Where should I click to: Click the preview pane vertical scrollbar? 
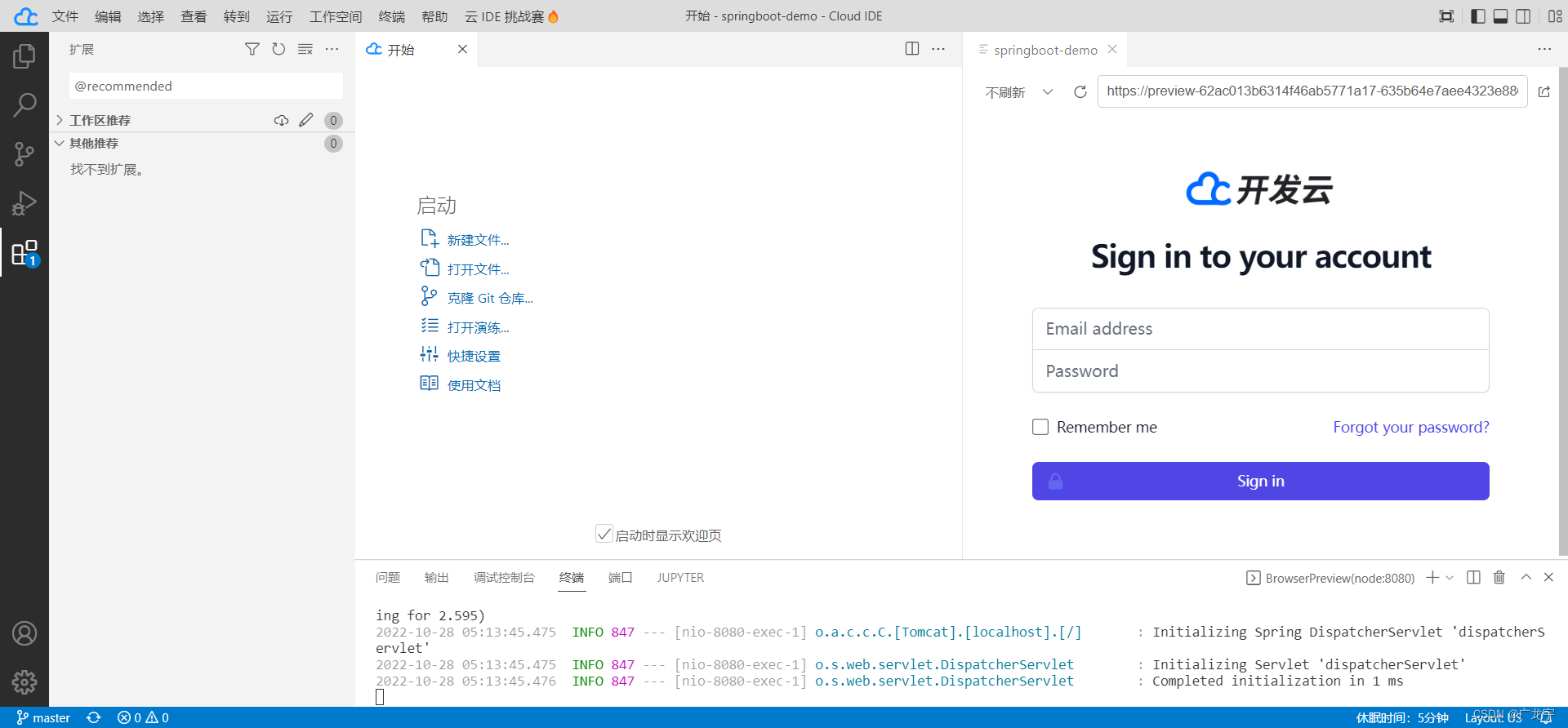pyautogui.click(x=1563, y=310)
